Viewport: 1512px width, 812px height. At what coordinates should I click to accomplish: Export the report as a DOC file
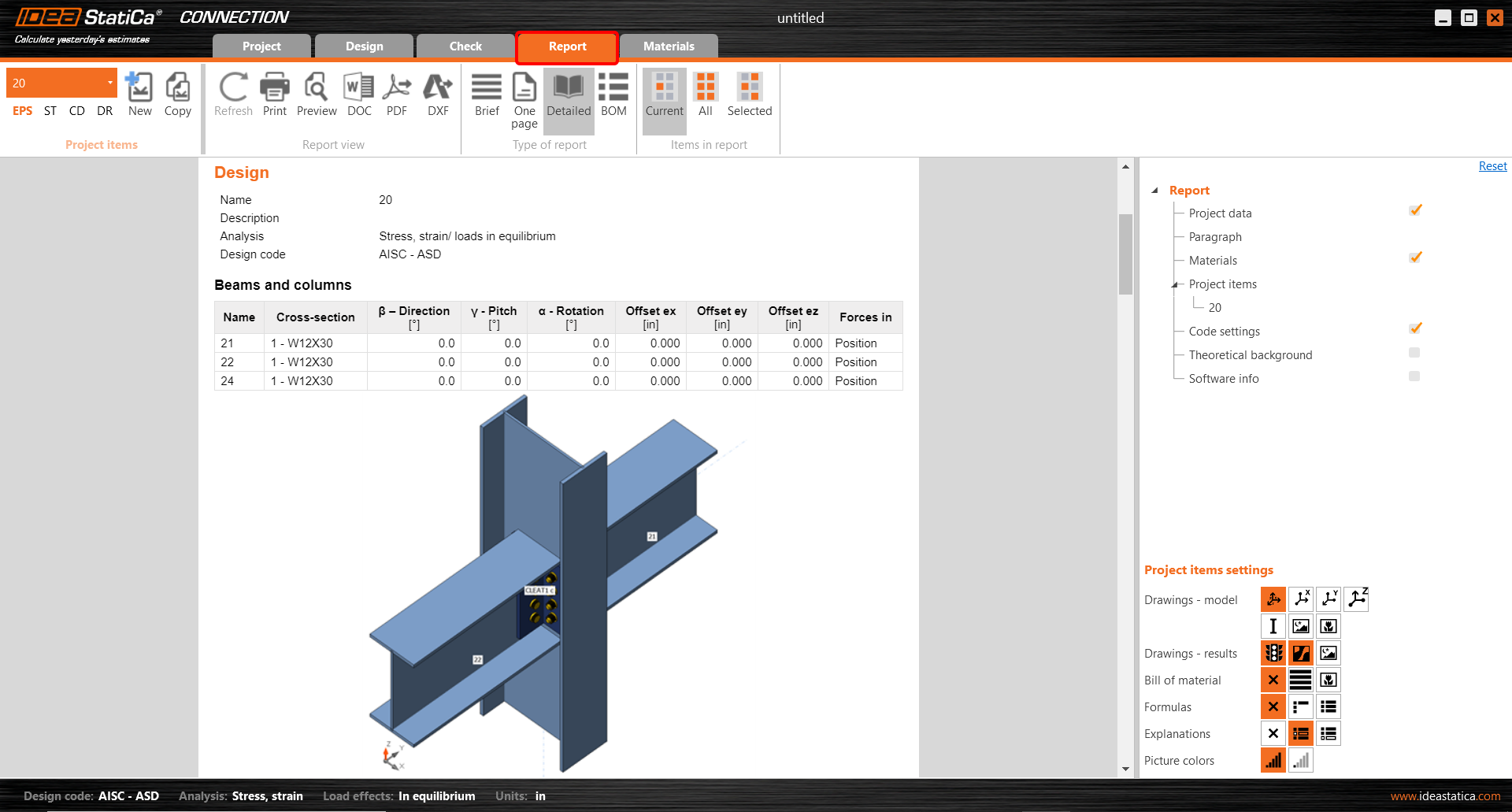pos(359,95)
